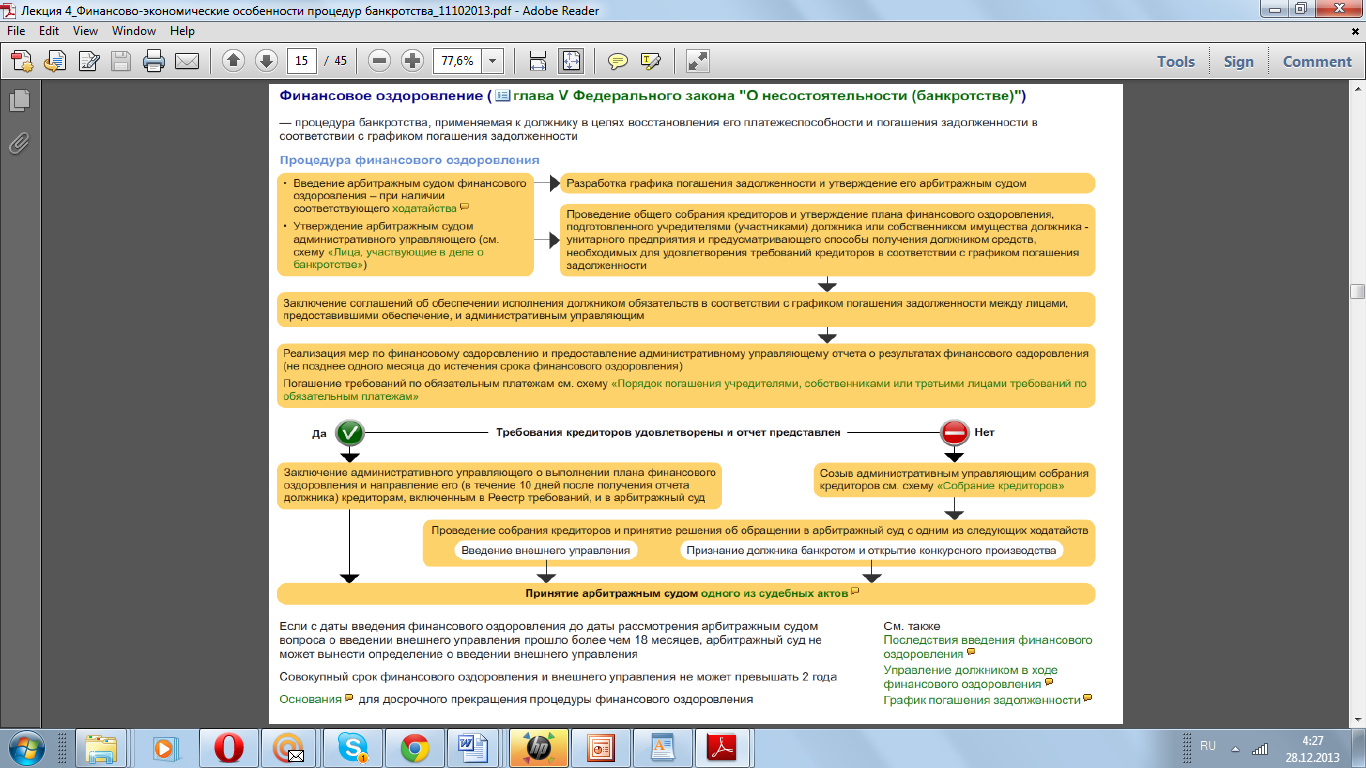Screen dimensions: 1366x768
Task: Select the Highlight text tool
Action: 650,61
